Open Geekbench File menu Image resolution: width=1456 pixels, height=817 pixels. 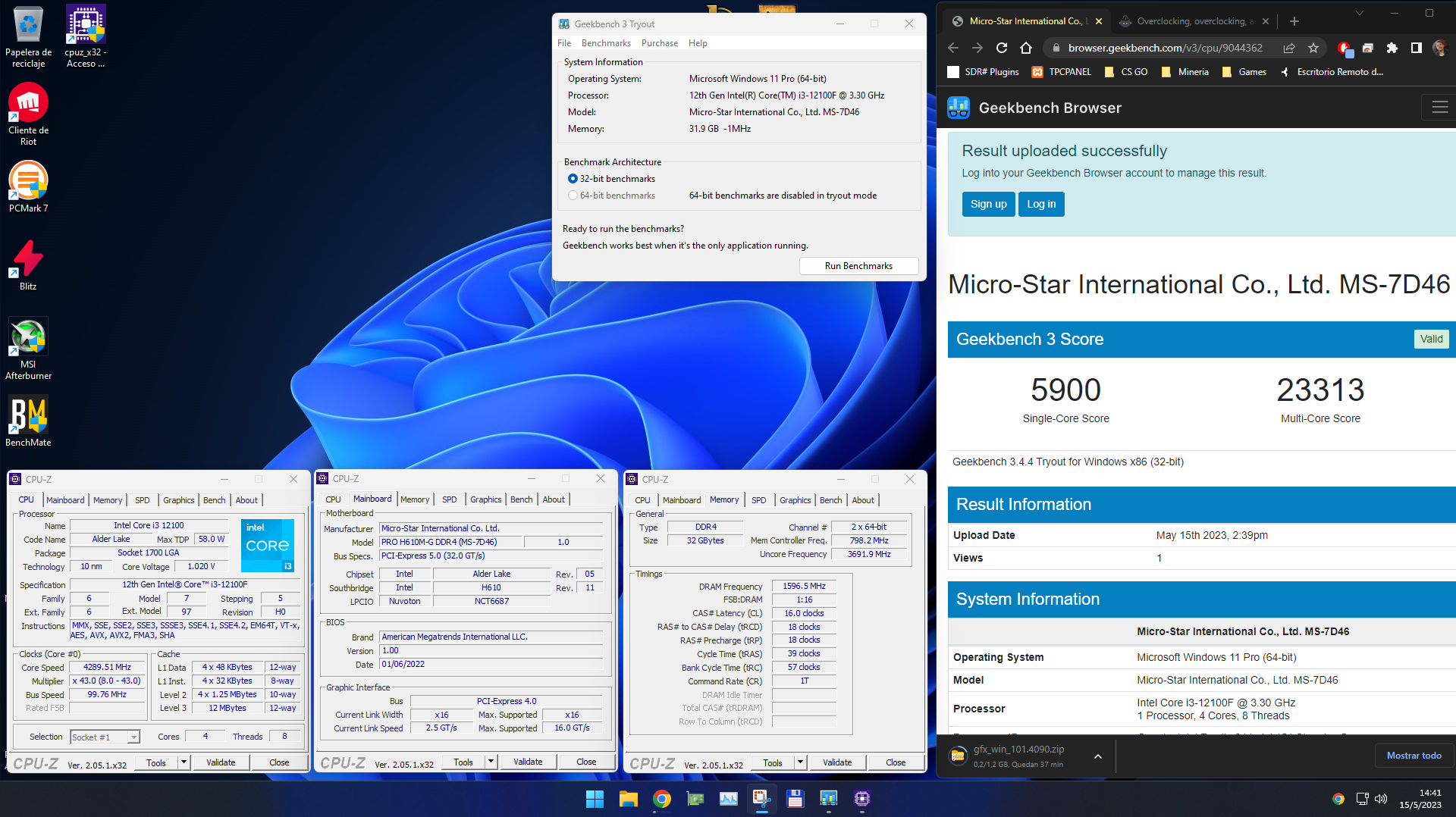[x=564, y=43]
